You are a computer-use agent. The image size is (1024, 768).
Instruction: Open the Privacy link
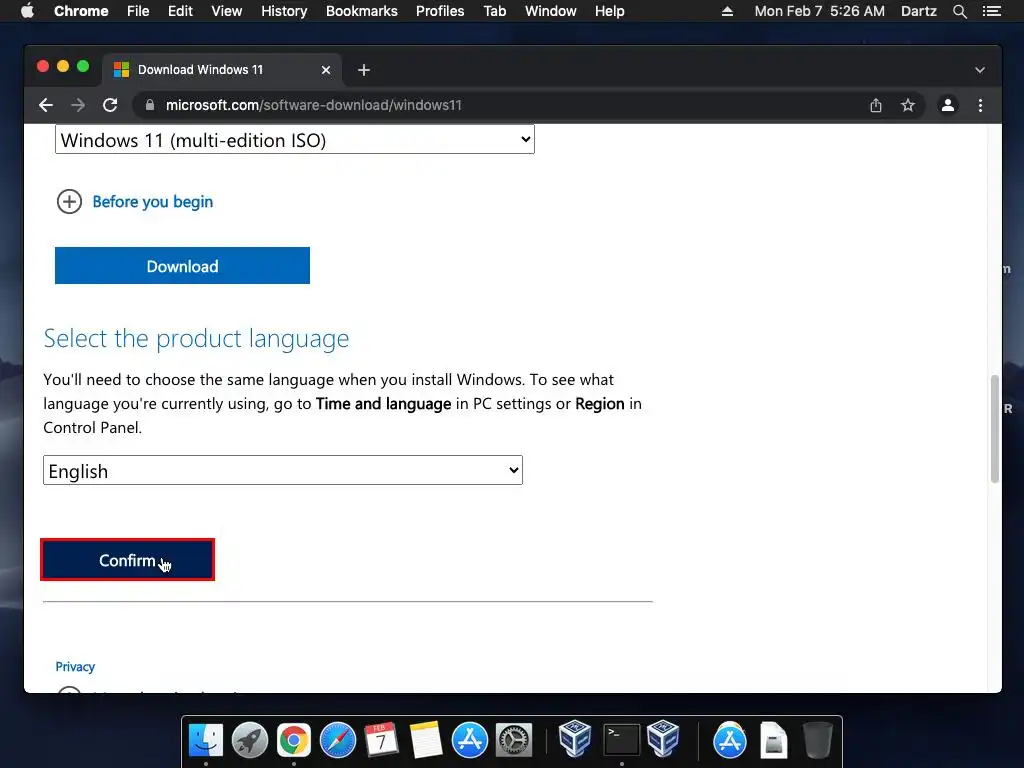click(75, 667)
